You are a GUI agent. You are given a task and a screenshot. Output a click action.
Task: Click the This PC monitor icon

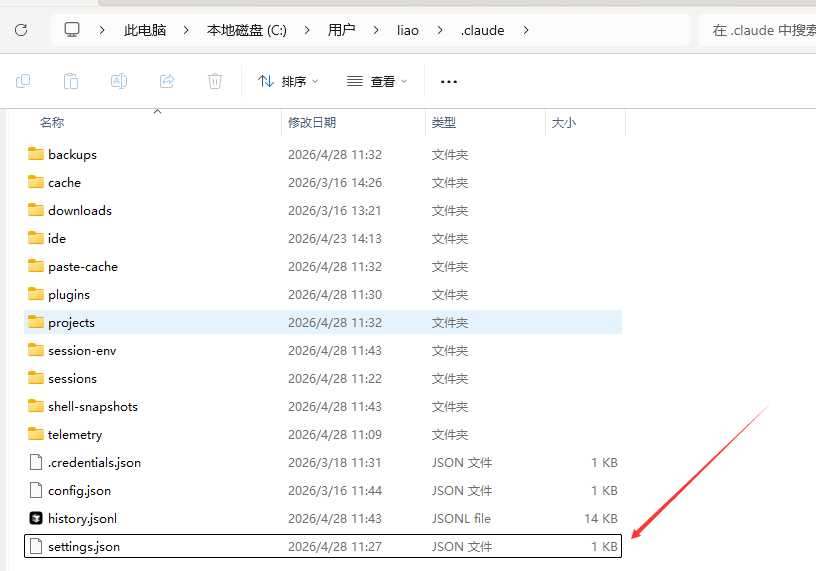[x=72, y=30]
